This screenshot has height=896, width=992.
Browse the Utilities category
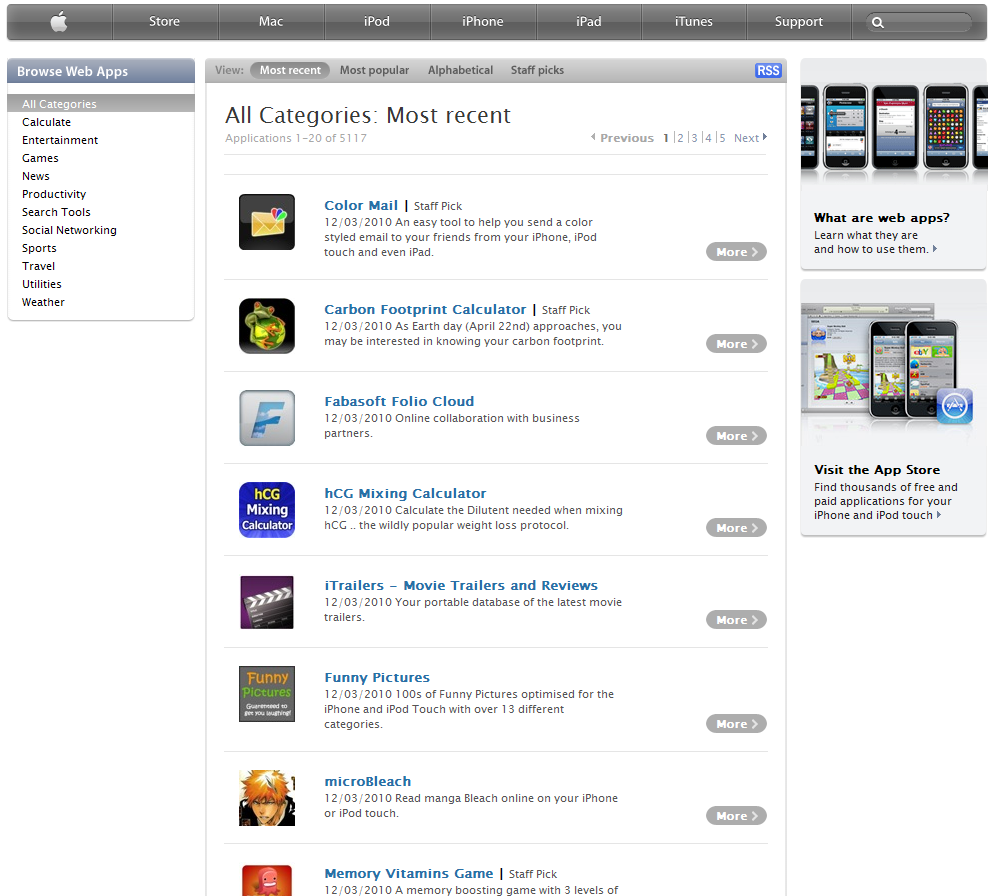[x=42, y=284]
